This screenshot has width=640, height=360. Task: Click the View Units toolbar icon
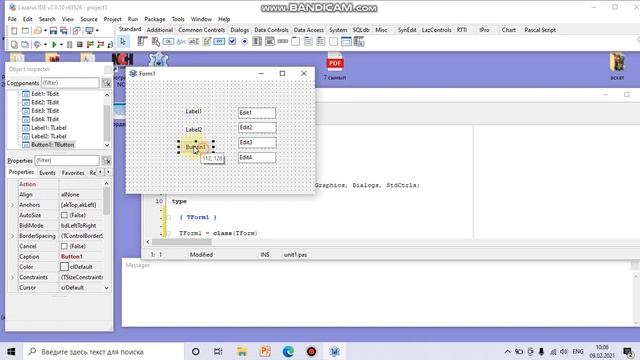[x=14, y=44]
